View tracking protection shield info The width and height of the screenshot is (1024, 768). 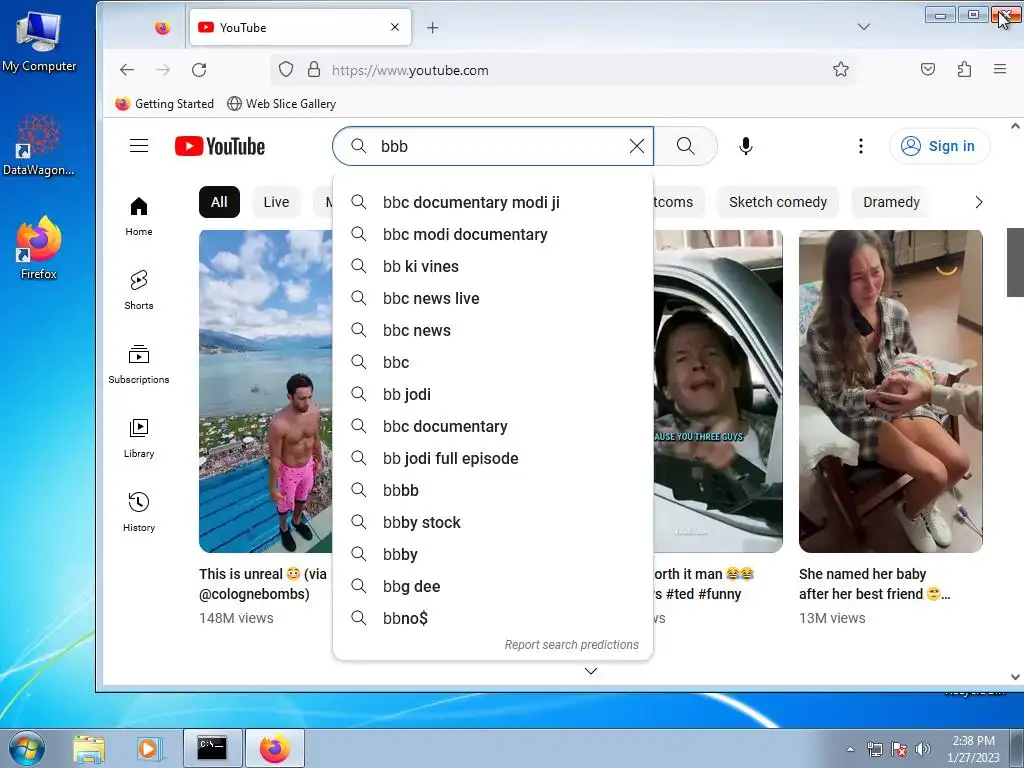tap(286, 70)
